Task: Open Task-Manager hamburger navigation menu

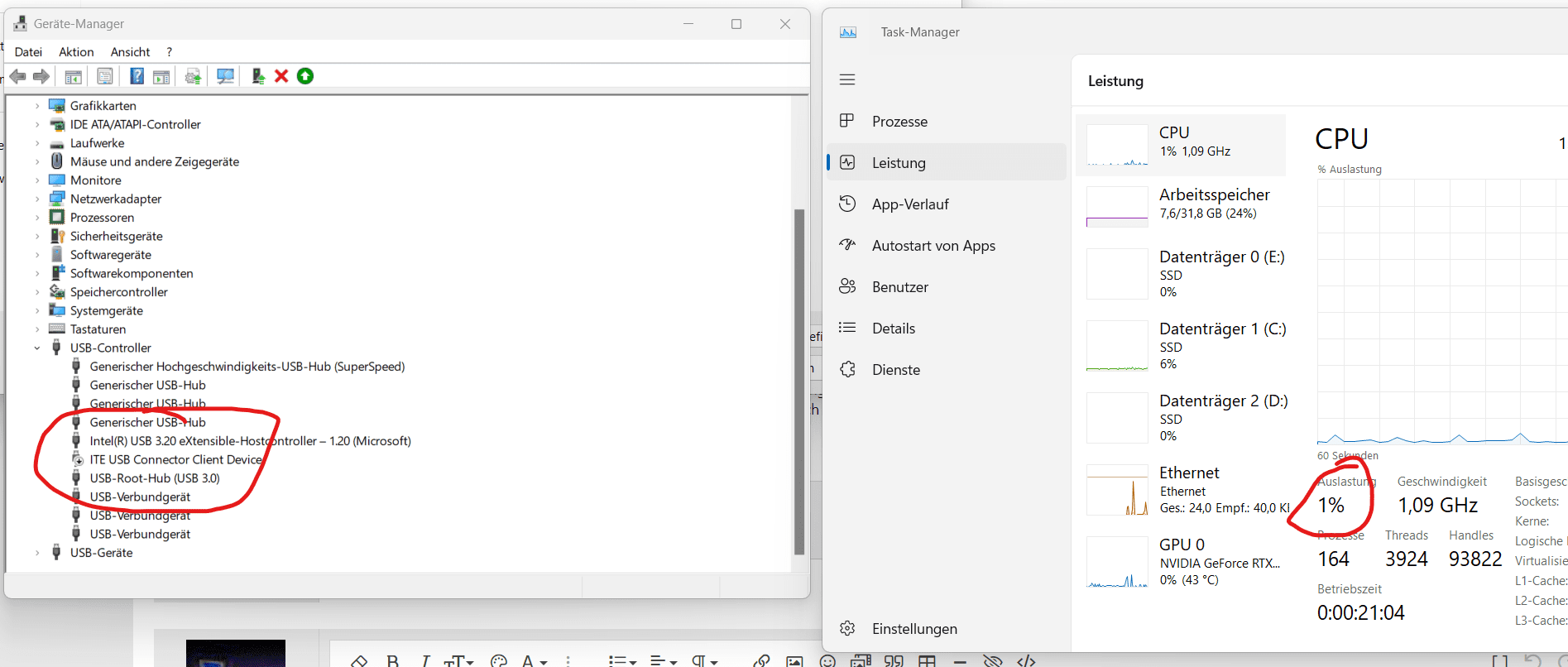Action: pyautogui.click(x=847, y=79)
